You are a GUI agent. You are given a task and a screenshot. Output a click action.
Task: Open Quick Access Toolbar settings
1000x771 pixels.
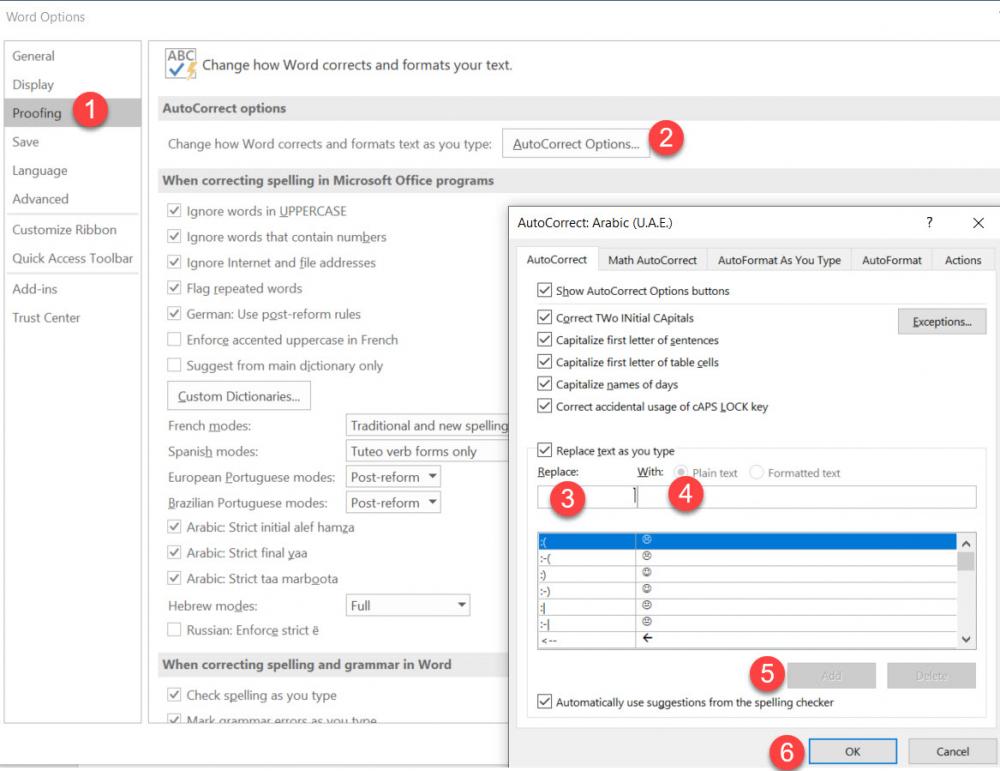[73, 258]
